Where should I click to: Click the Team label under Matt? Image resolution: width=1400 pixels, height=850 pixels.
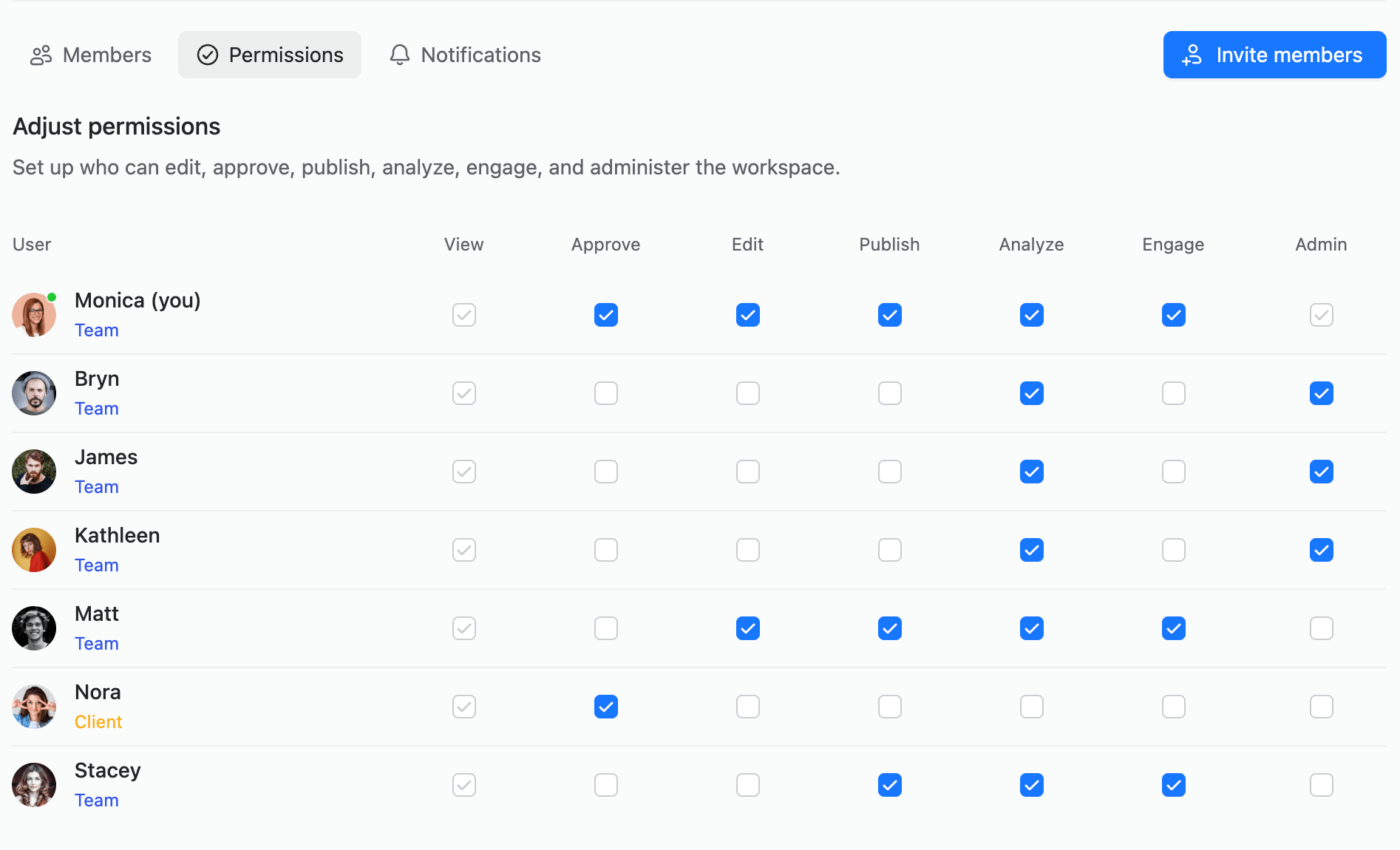point(97,644)
